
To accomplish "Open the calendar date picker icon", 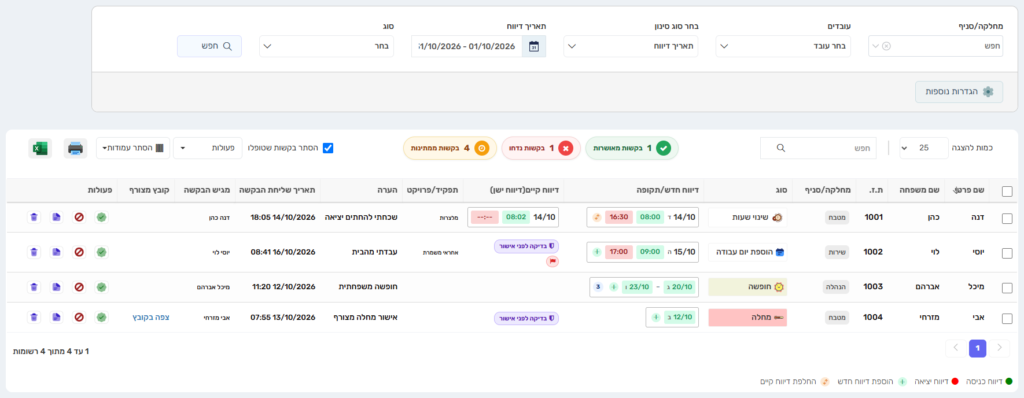I will coord(534,46).
